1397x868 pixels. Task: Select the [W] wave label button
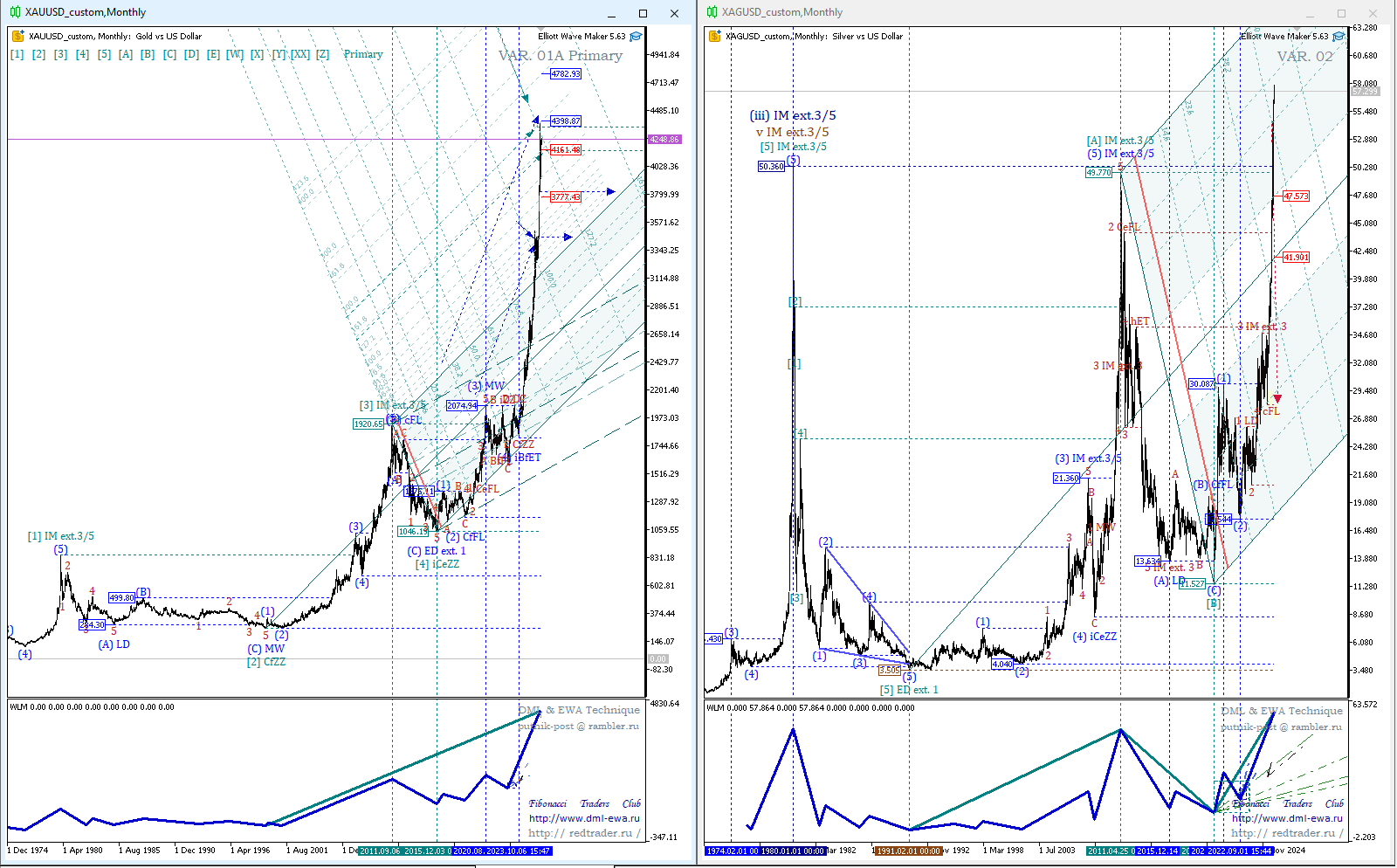point(235,54)
